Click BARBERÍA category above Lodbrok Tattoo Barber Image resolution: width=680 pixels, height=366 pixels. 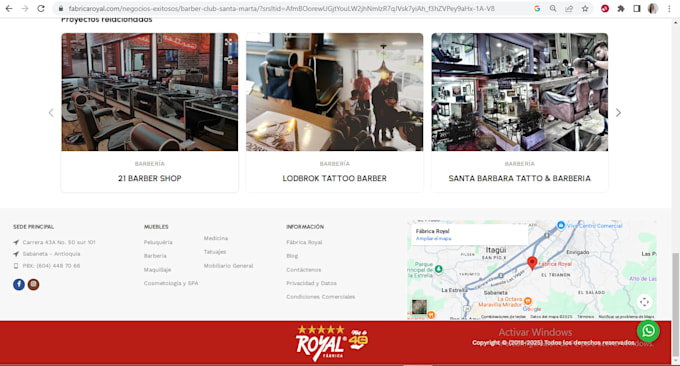tap(334, 163)
